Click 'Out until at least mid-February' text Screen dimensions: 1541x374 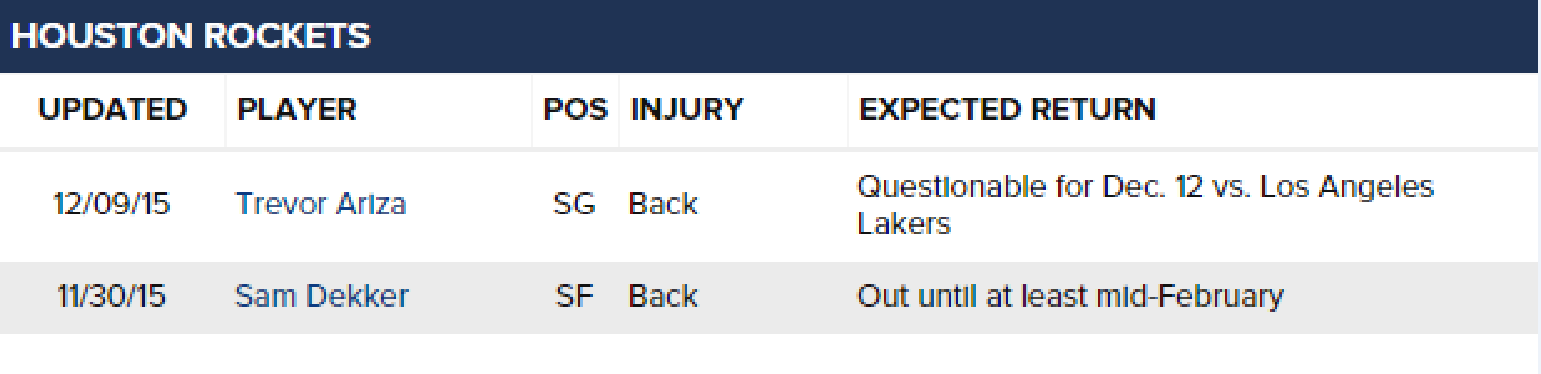[x=1070, y=297]
